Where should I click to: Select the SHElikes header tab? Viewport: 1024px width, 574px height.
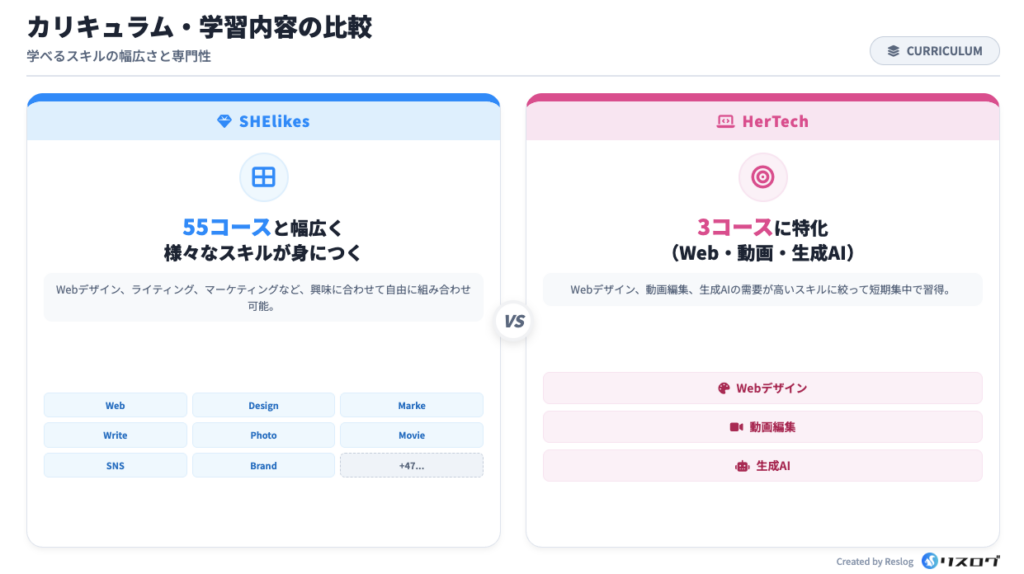point(264,121)
